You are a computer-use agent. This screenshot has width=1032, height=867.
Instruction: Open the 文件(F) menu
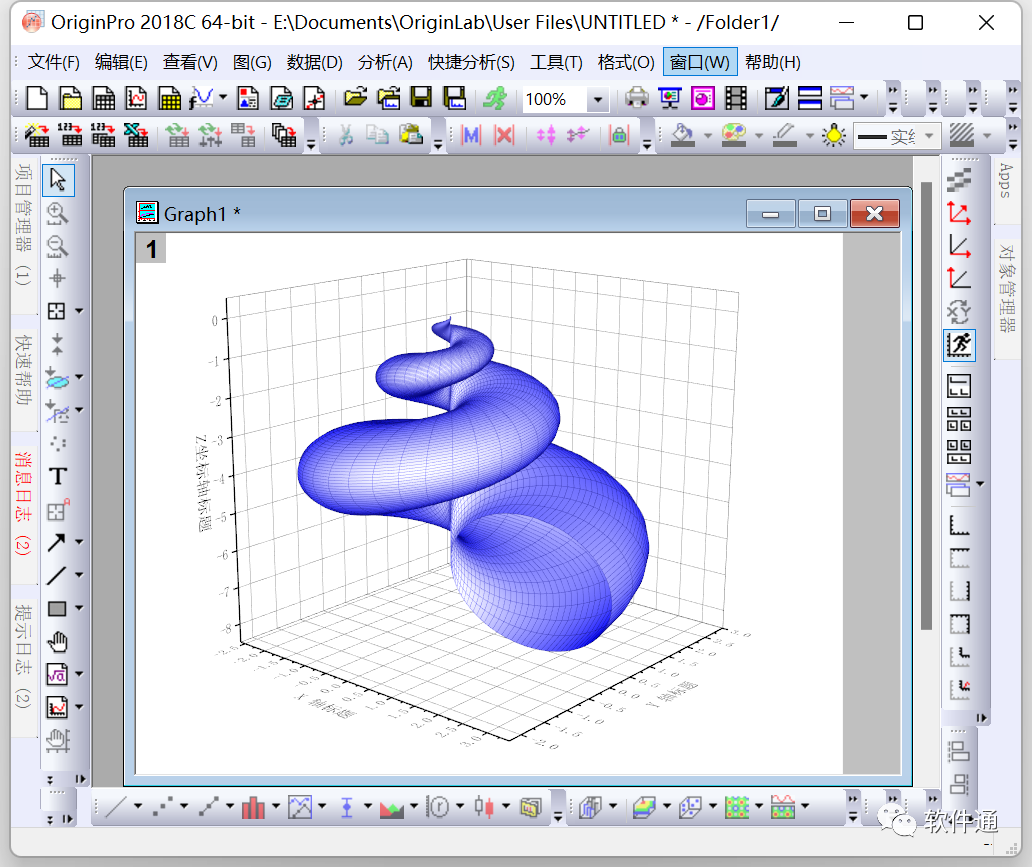coord(53,63)
